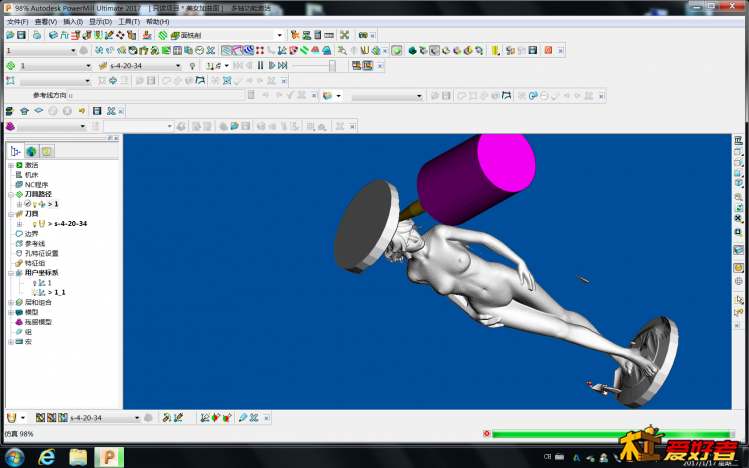Expand the 层和组合 tree node
This screenshot has height=468, width=749.
[11, 303]
